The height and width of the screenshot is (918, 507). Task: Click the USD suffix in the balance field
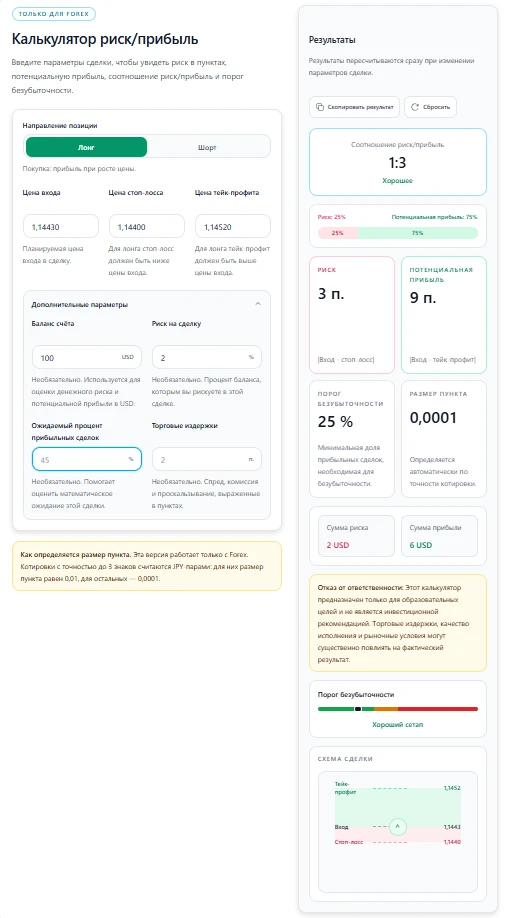coord(128,357)
